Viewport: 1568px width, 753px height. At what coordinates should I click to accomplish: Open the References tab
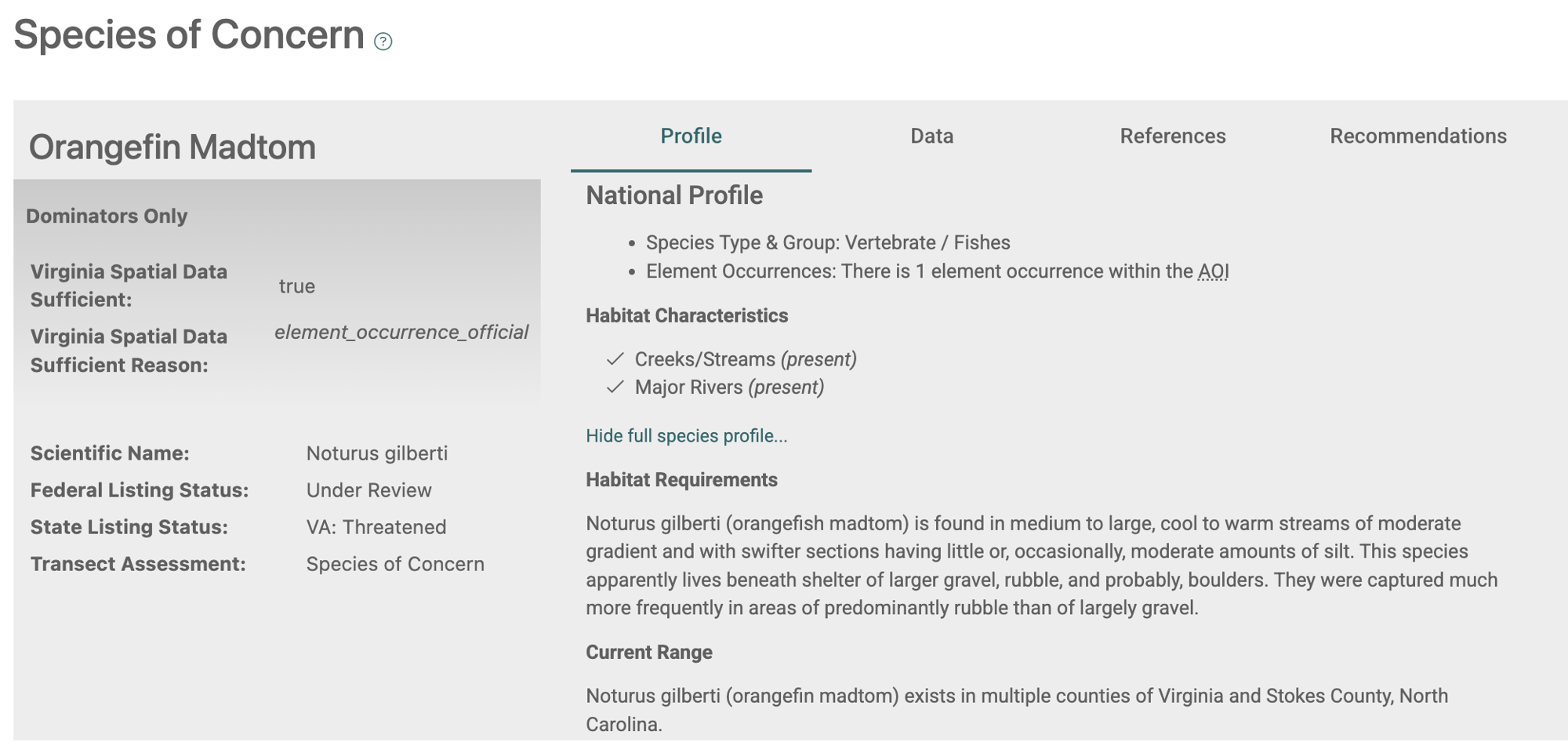point(1172,136)
